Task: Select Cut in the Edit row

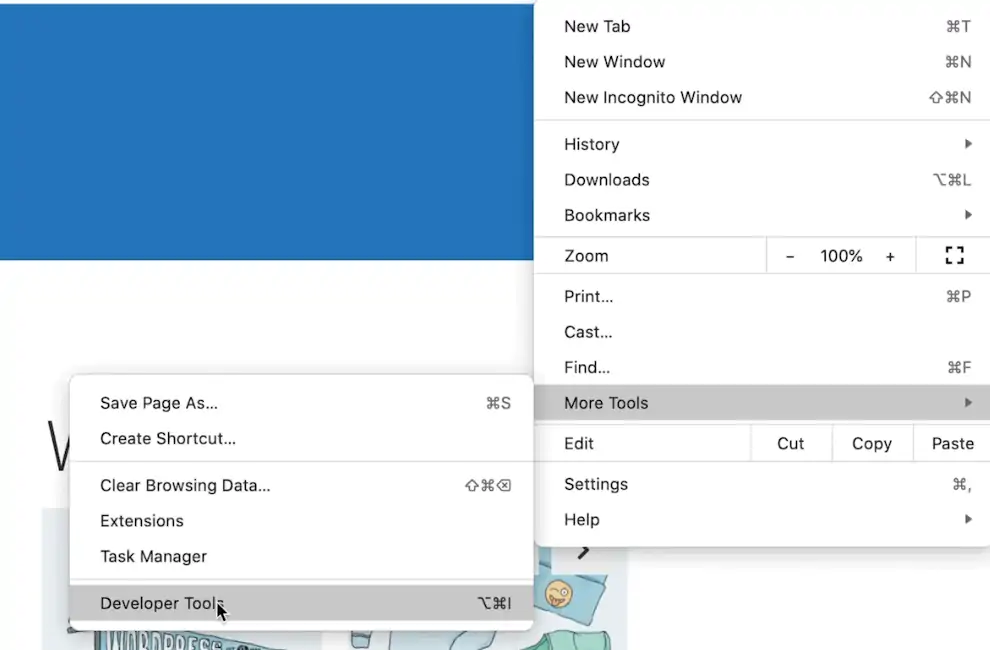Action: pyautogui.click(x=790, y=443)
